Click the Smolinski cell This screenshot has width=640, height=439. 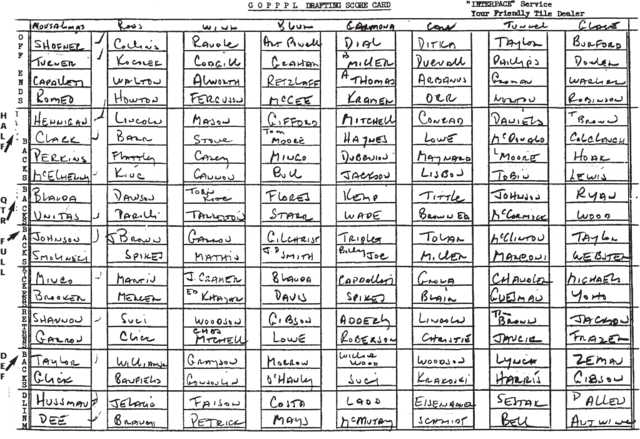coord(61,254)
